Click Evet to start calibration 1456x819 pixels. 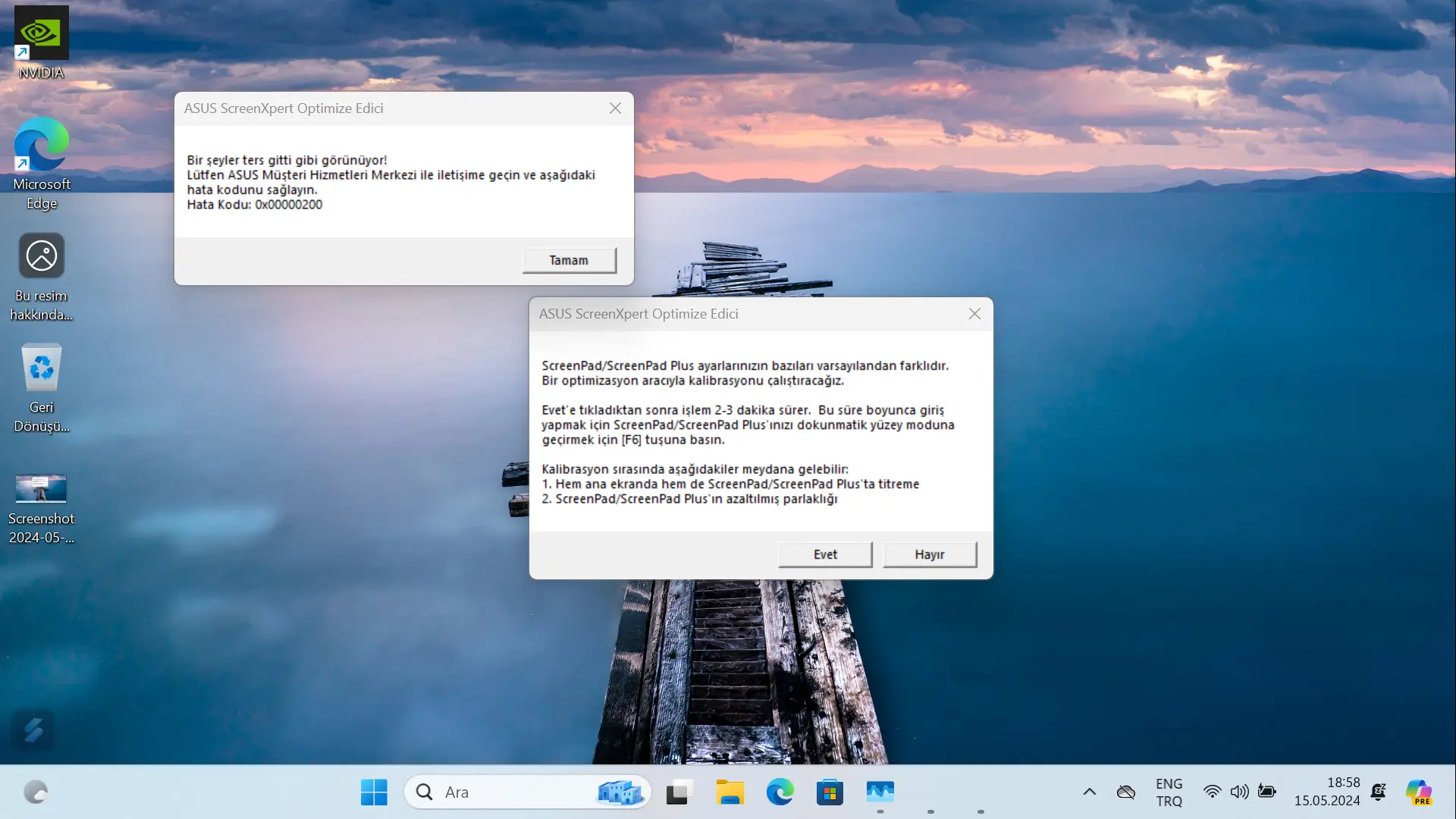coord(825,554)
